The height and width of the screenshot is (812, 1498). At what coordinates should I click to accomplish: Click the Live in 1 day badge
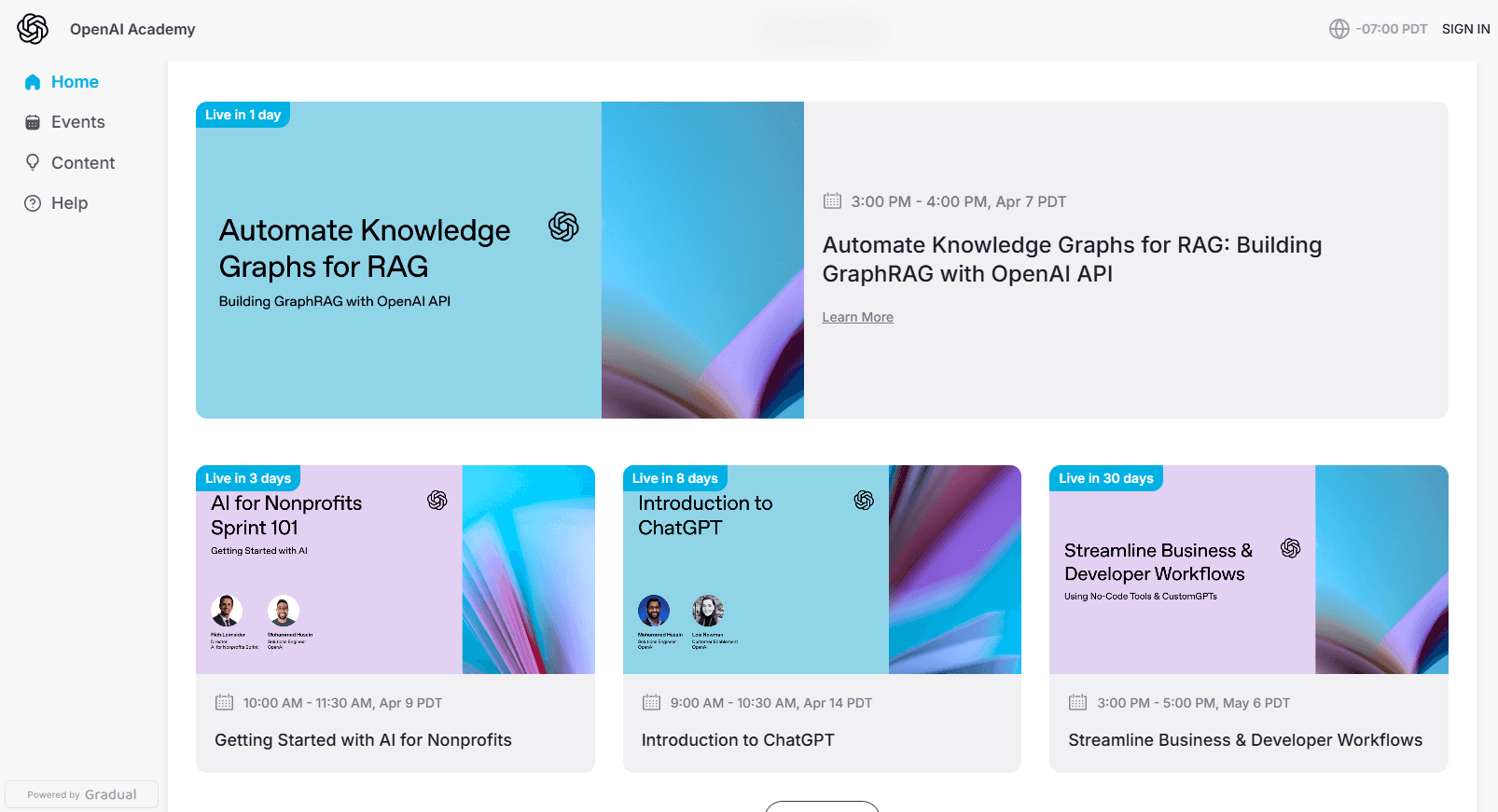[x=243, y=115]
